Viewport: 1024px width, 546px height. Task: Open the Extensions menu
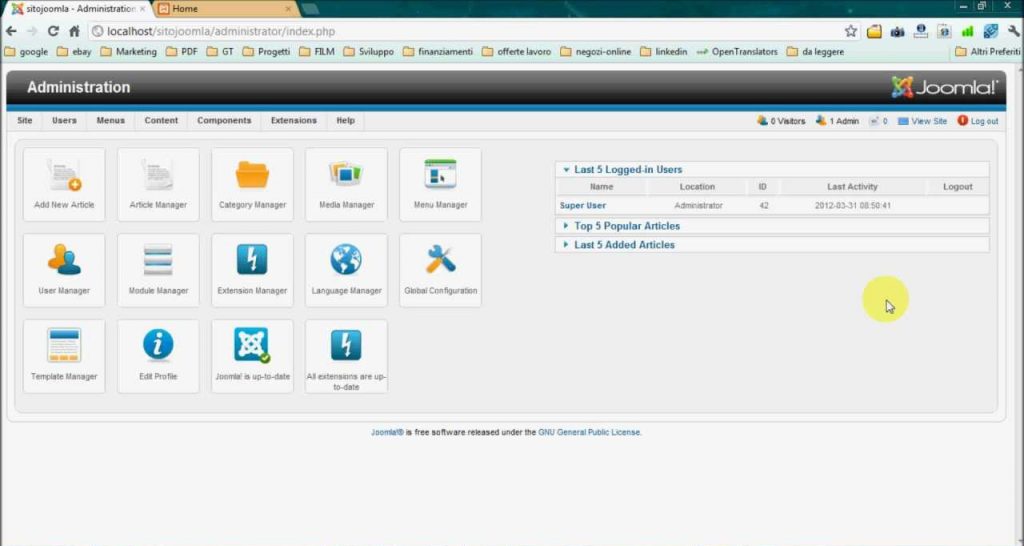[x=293, y=120]
